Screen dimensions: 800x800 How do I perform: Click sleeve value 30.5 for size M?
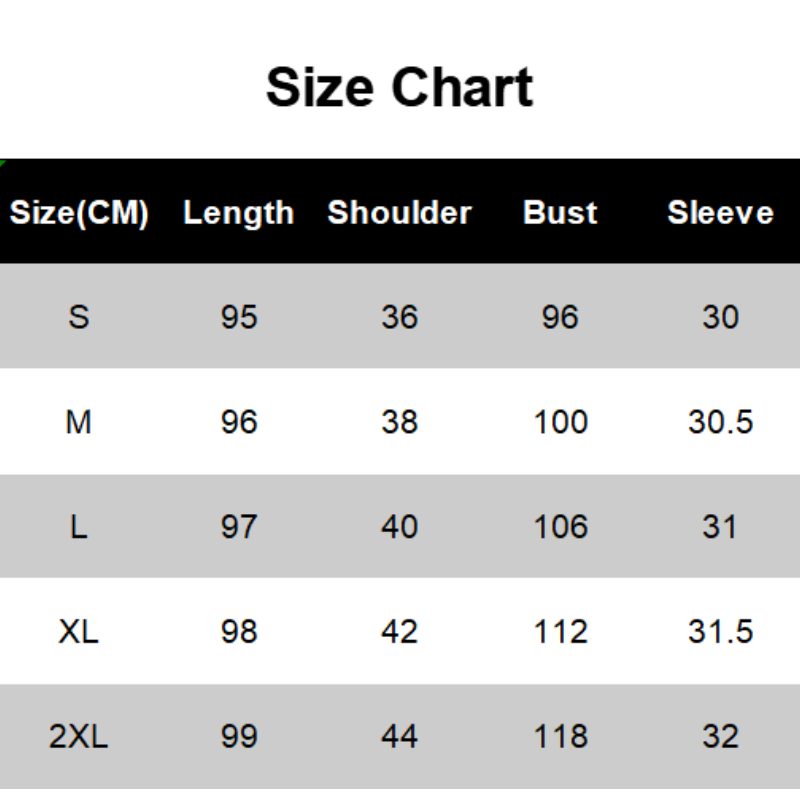click(x=720, y=422)
